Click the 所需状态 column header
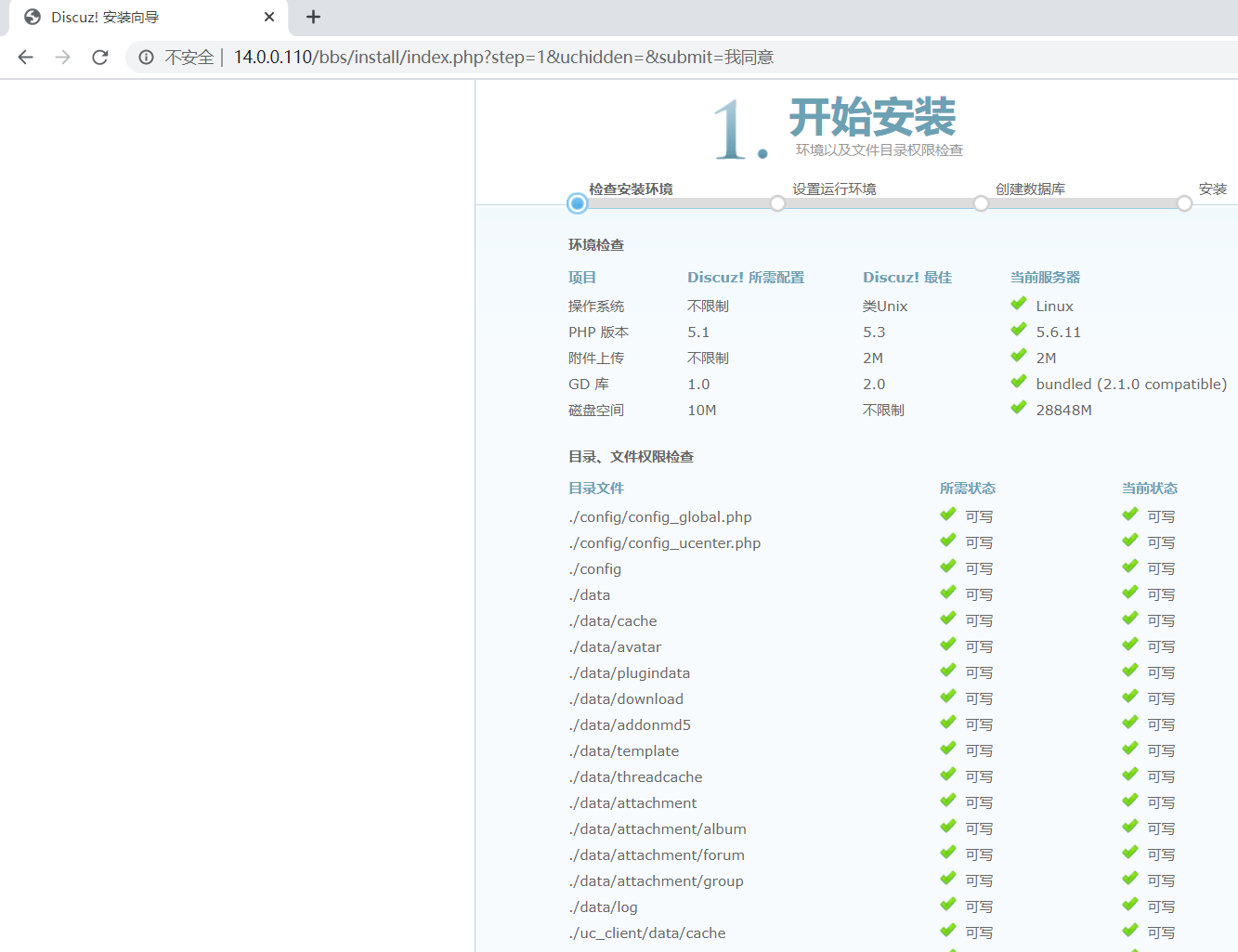Viewport: 1238px width, 952px height. (x=968, y=489)
